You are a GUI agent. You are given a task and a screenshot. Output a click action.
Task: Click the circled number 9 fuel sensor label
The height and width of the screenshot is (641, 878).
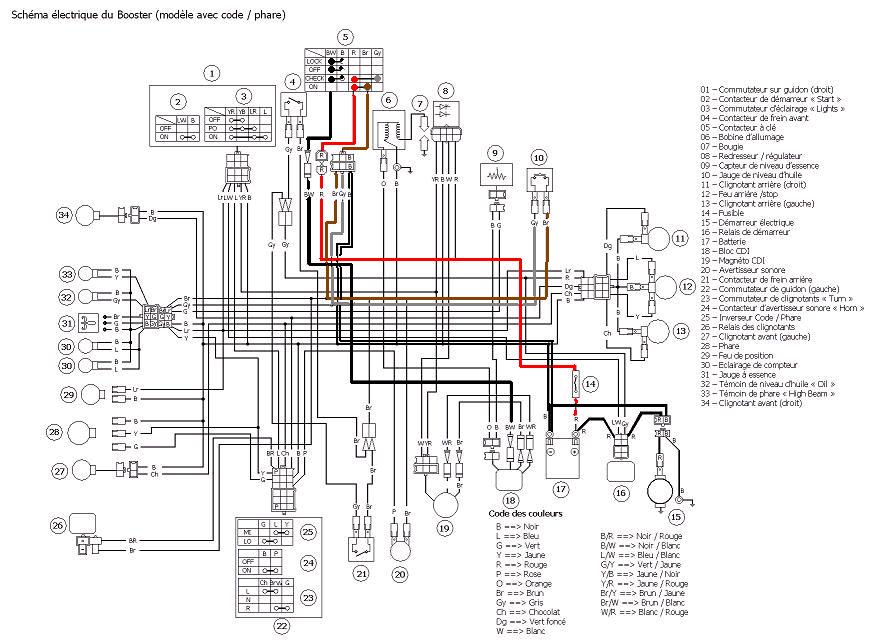495,152
